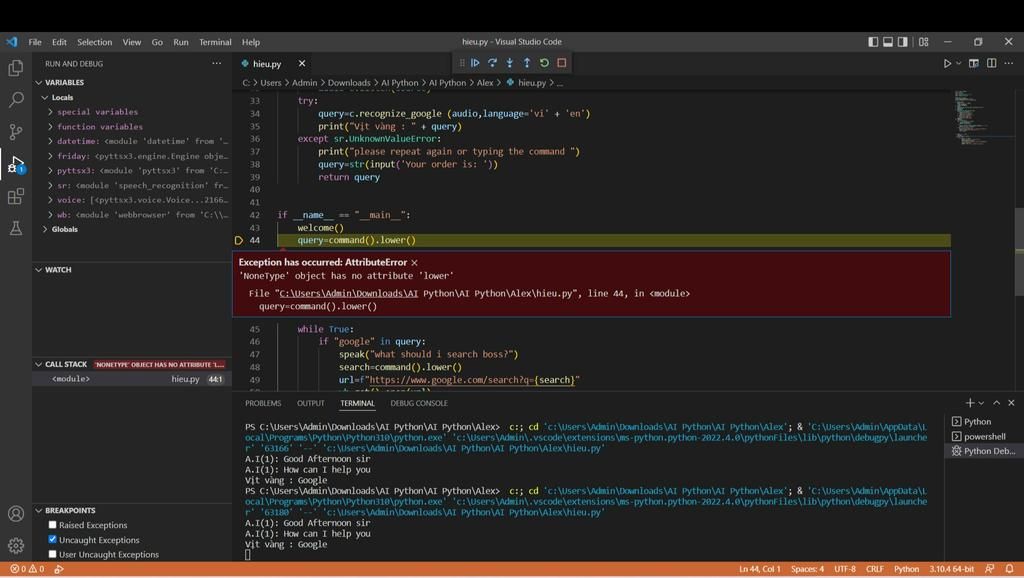
Task: Switch to the Debug Console tab
Action: [419, 403]
